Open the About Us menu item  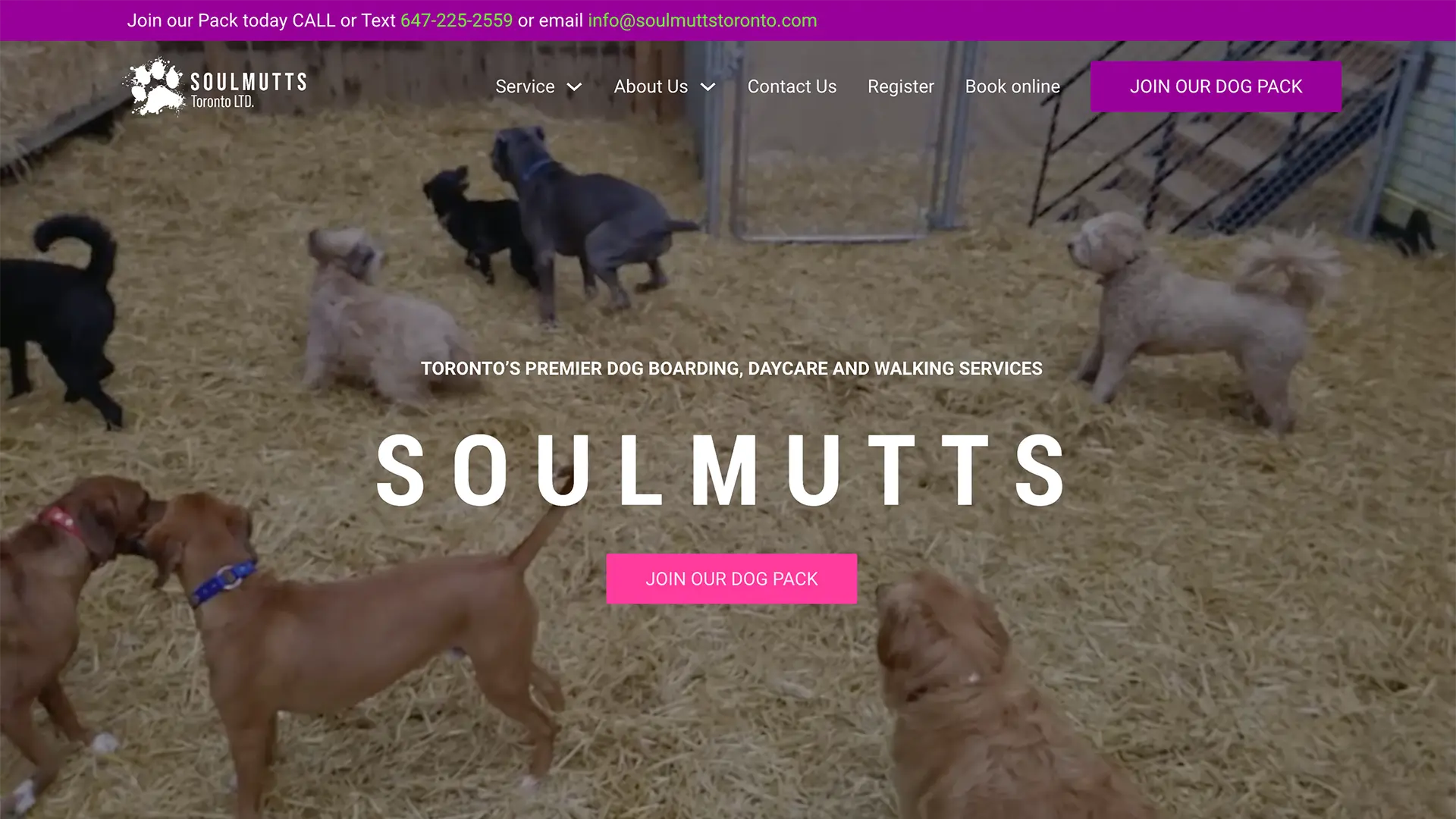[651, 86]
